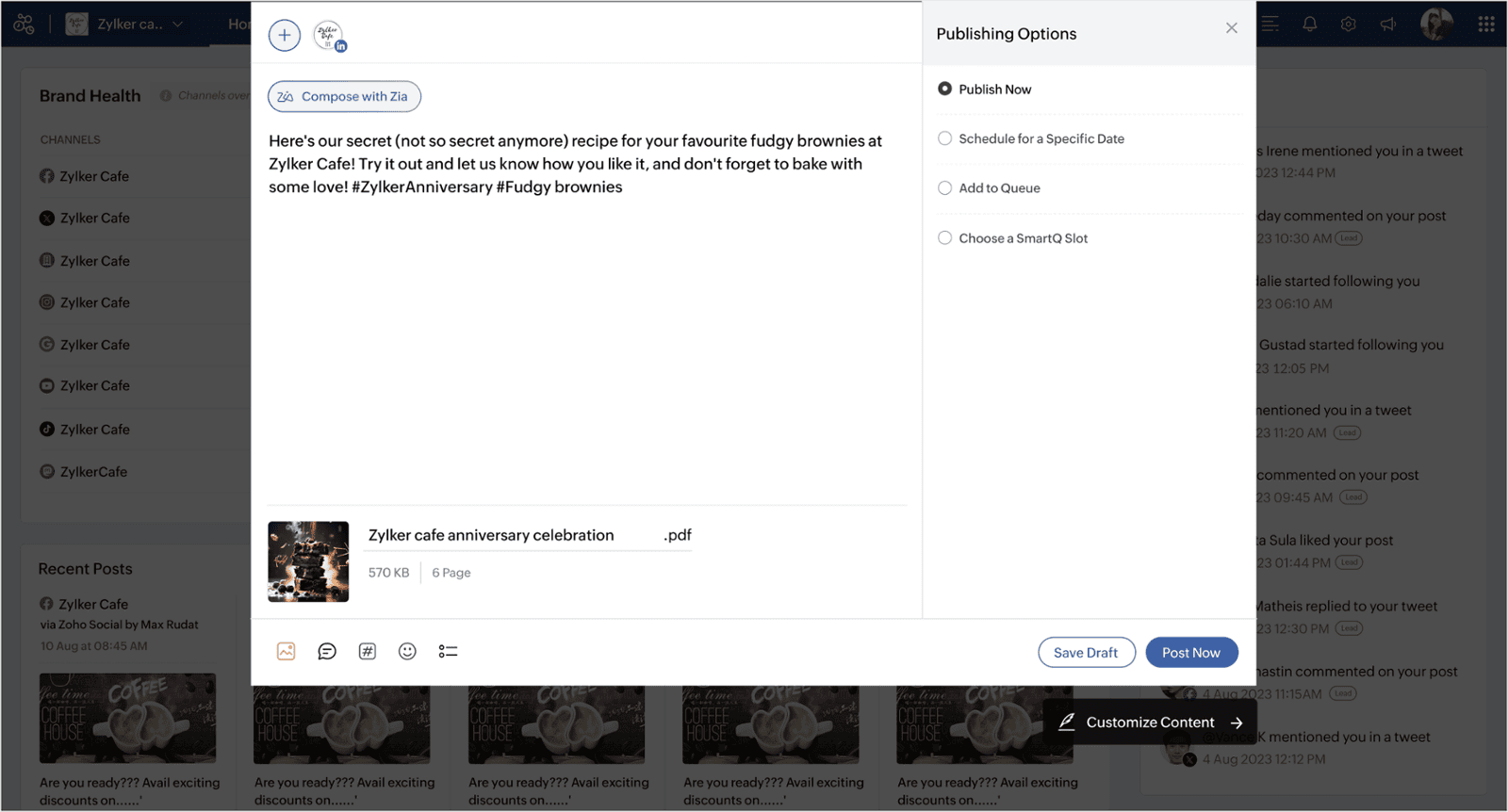The height and width of the screenshot is (812, 1508).
Task: Click 'Gustad started following you' notification
Action: (1352, 345)
